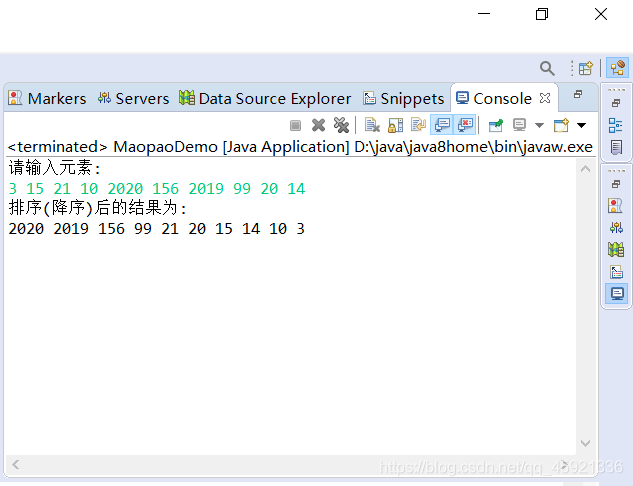Open Markers view icon in right sidebar
The image size is (633, 486).
coord(615,205)
